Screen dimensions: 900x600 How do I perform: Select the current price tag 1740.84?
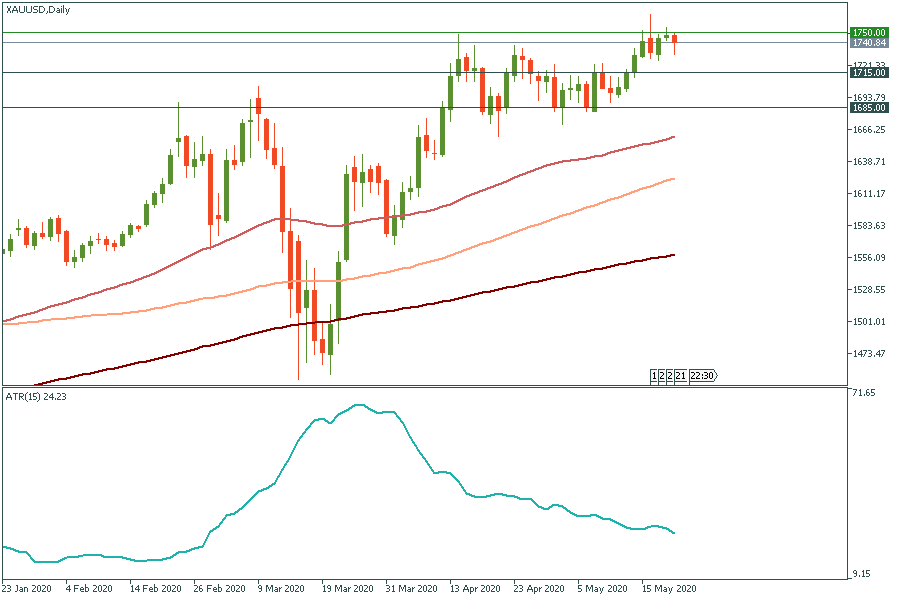pyautogui.click(x=868, y=43)
